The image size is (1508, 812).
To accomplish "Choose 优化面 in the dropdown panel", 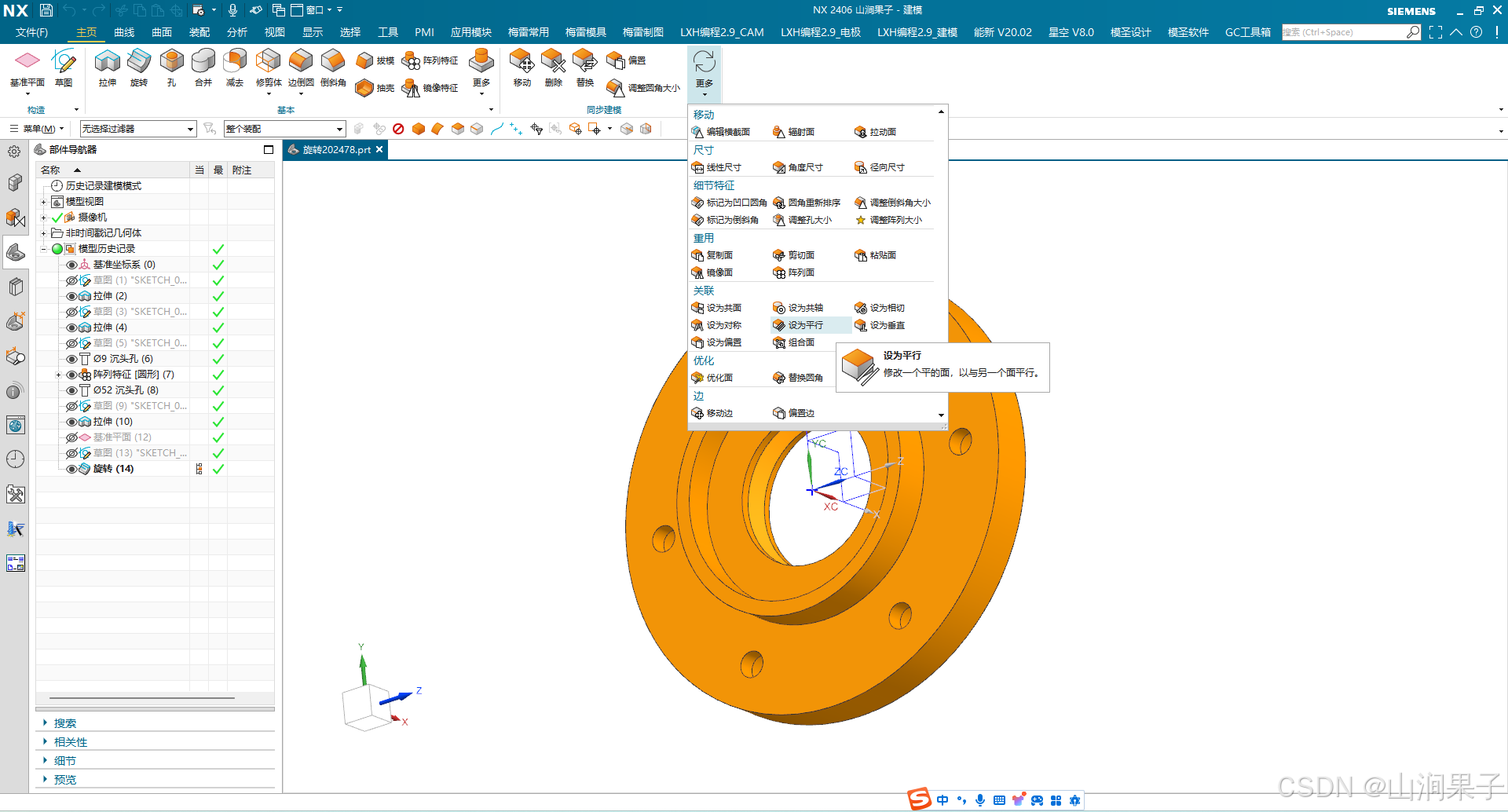I will (x=712, y=378).
